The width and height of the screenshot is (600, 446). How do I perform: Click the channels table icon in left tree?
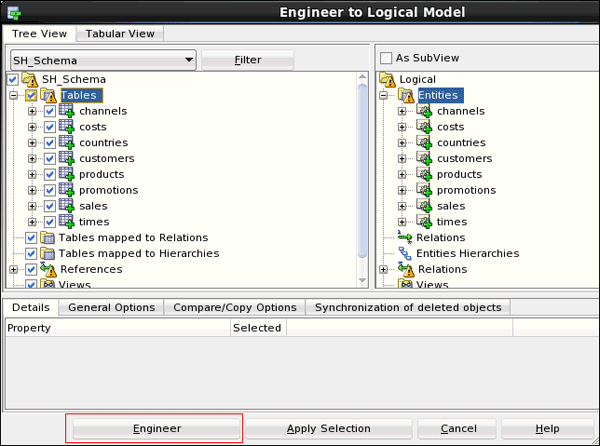pyautogui.click(x=67, y=111)
